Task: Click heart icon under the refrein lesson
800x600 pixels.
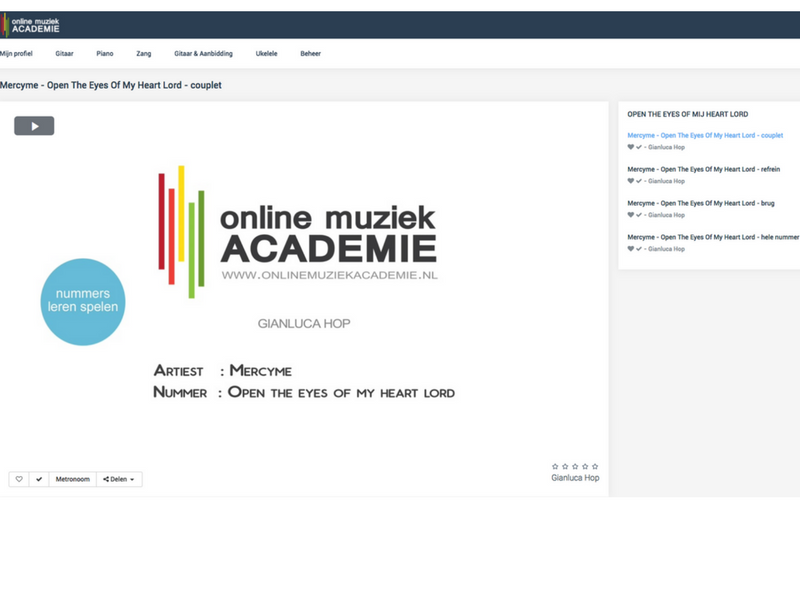Action: (631, 181)
